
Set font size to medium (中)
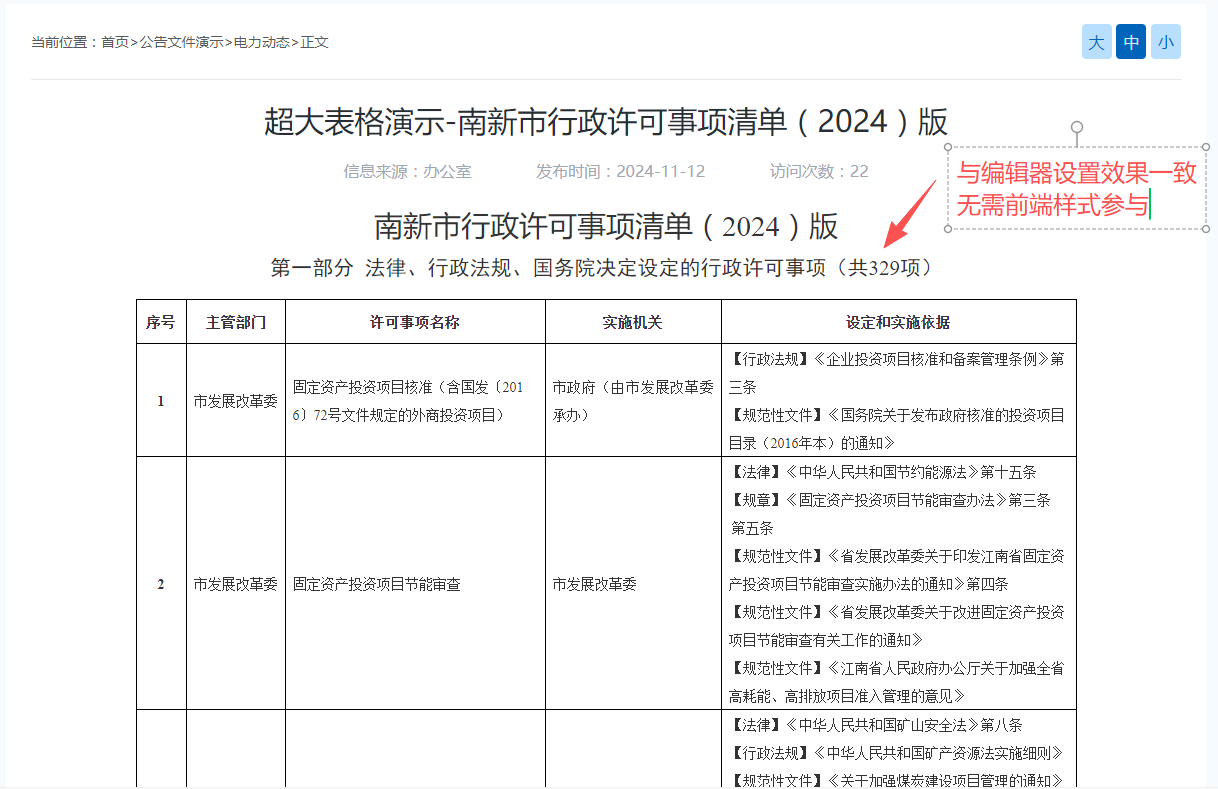point(1131,42)
